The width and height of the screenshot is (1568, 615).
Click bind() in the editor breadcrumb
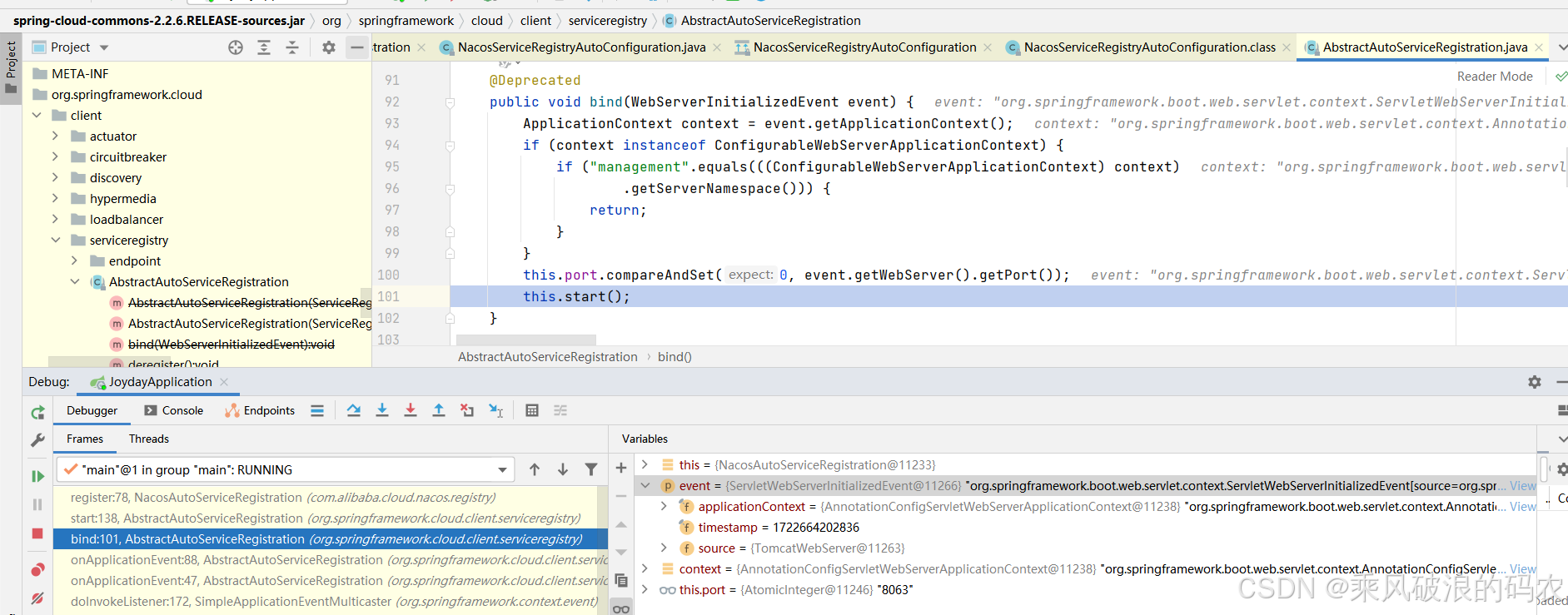(x=674, y=357)
